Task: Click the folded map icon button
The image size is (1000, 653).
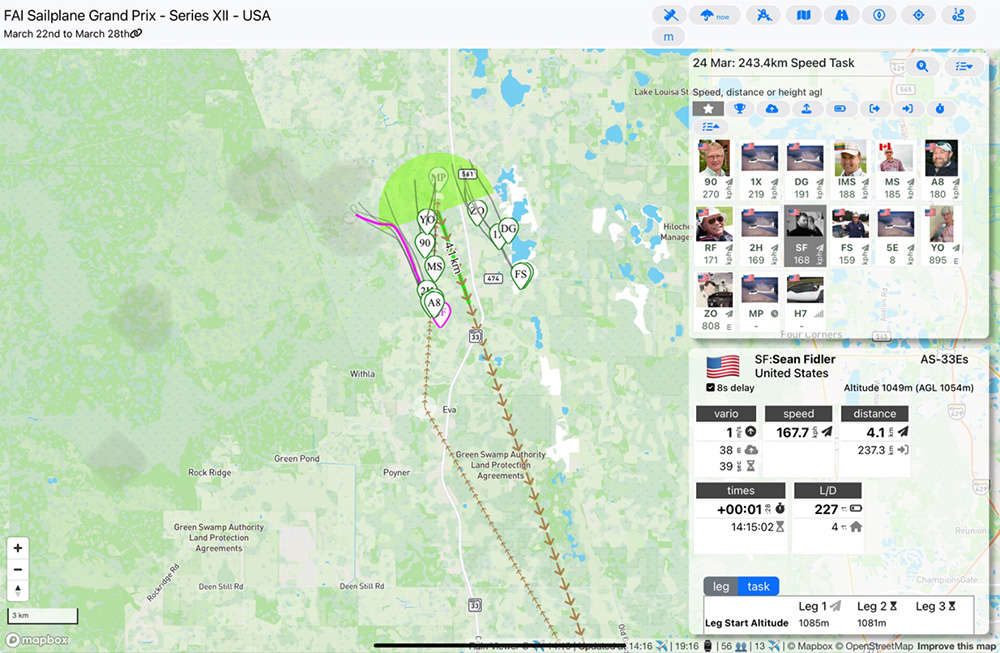Action: click(803, 15)
